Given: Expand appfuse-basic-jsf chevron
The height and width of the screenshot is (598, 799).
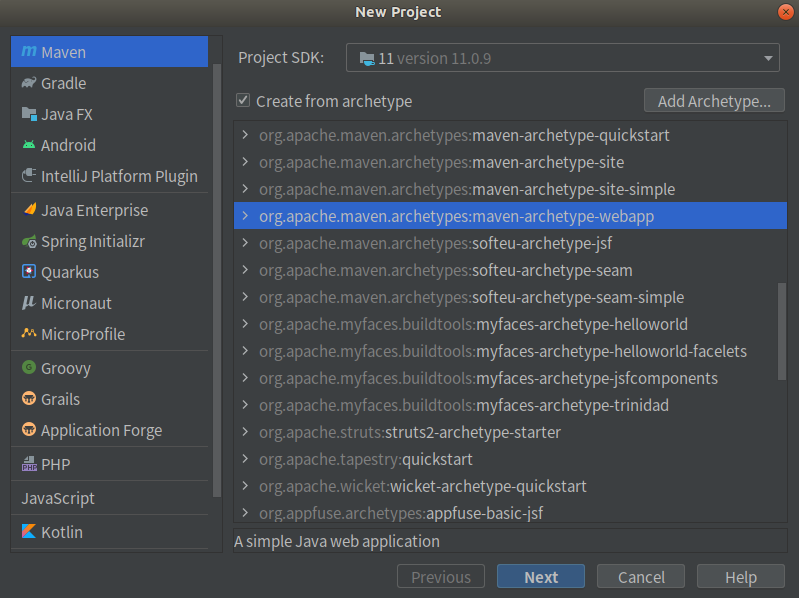Looking at the screenshot, I should coord(245,513).
